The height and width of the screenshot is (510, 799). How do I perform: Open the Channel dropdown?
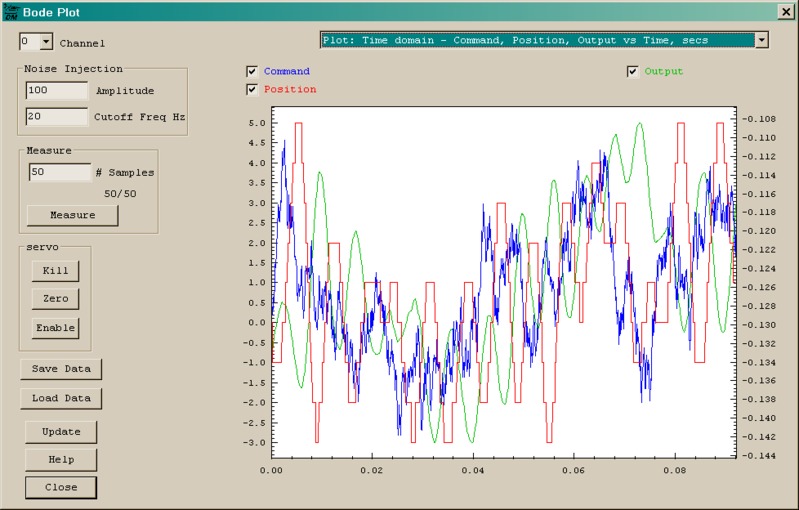point(46,42)
